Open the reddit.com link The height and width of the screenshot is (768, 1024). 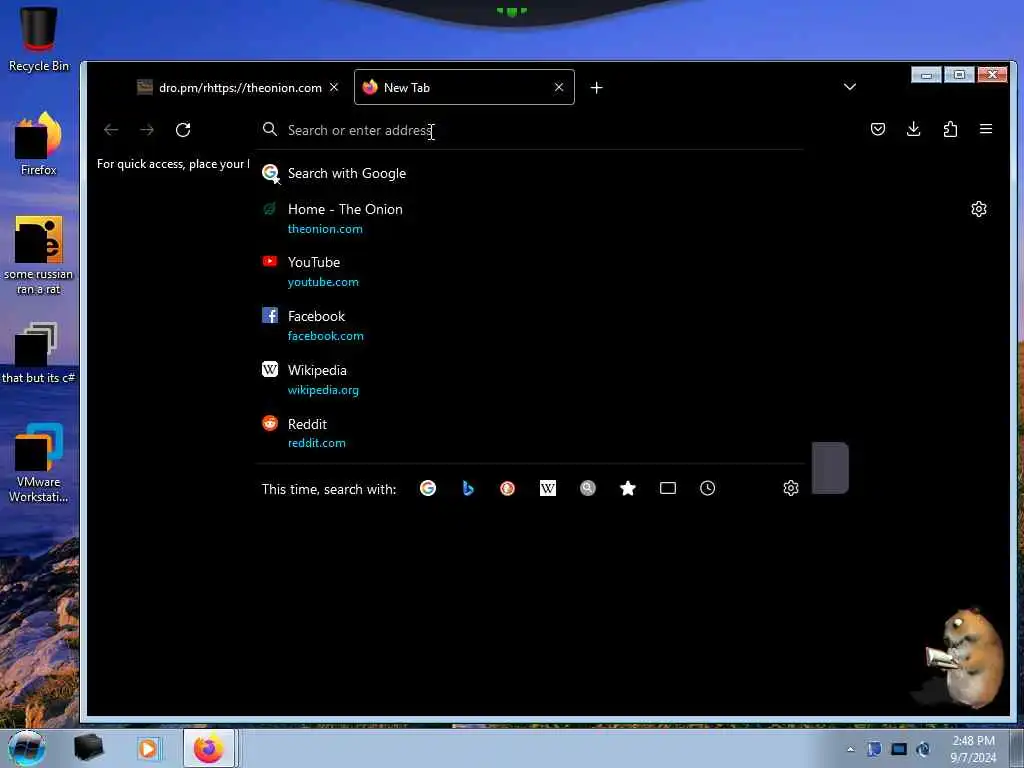[x=317, y=443]
